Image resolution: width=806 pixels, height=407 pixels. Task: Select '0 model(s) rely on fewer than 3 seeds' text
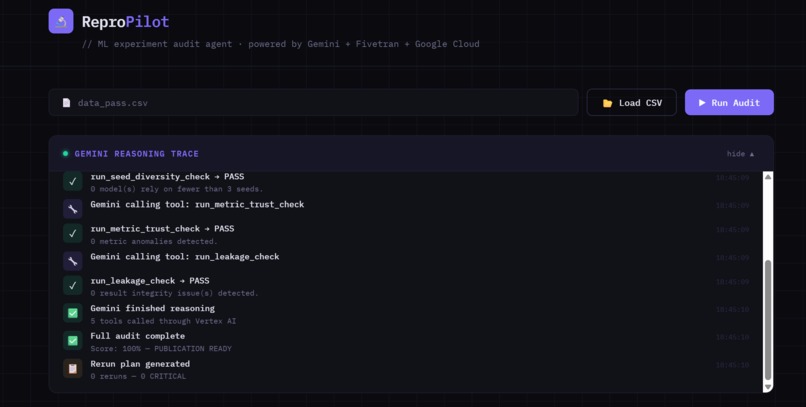pos(176,189)
